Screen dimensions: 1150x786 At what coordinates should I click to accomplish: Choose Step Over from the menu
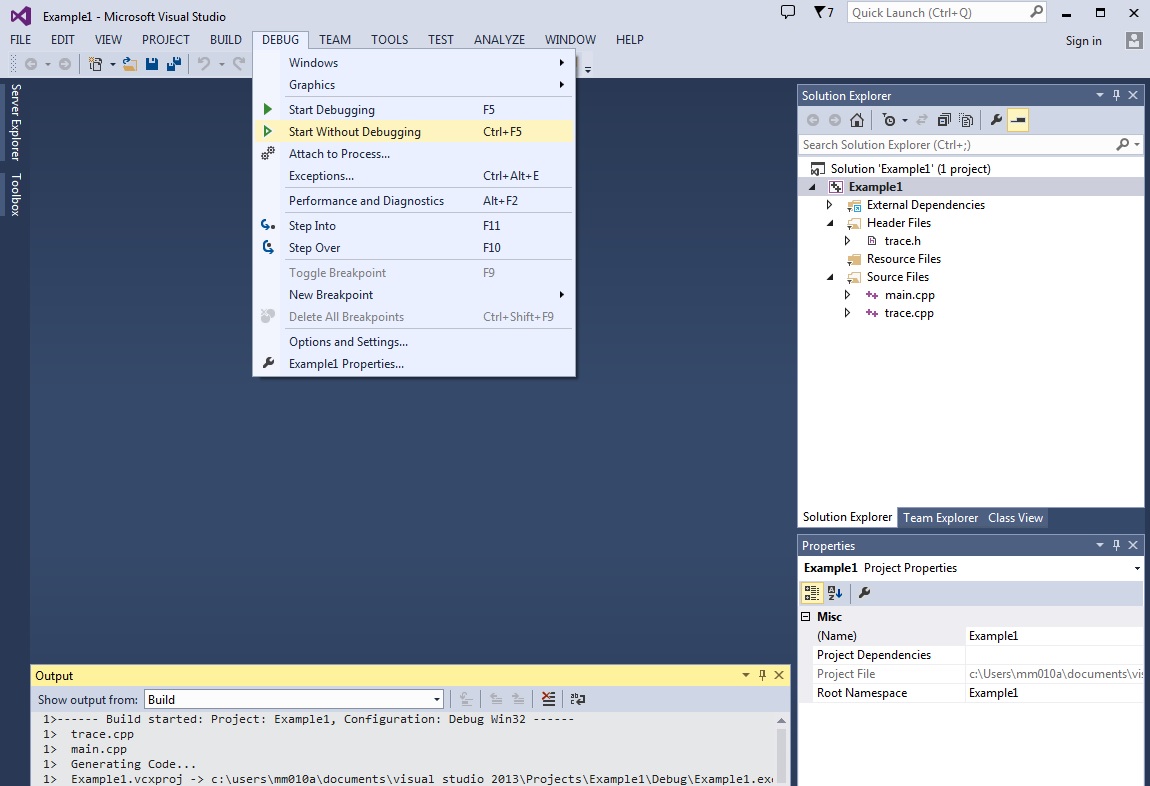tap(414, 248)
